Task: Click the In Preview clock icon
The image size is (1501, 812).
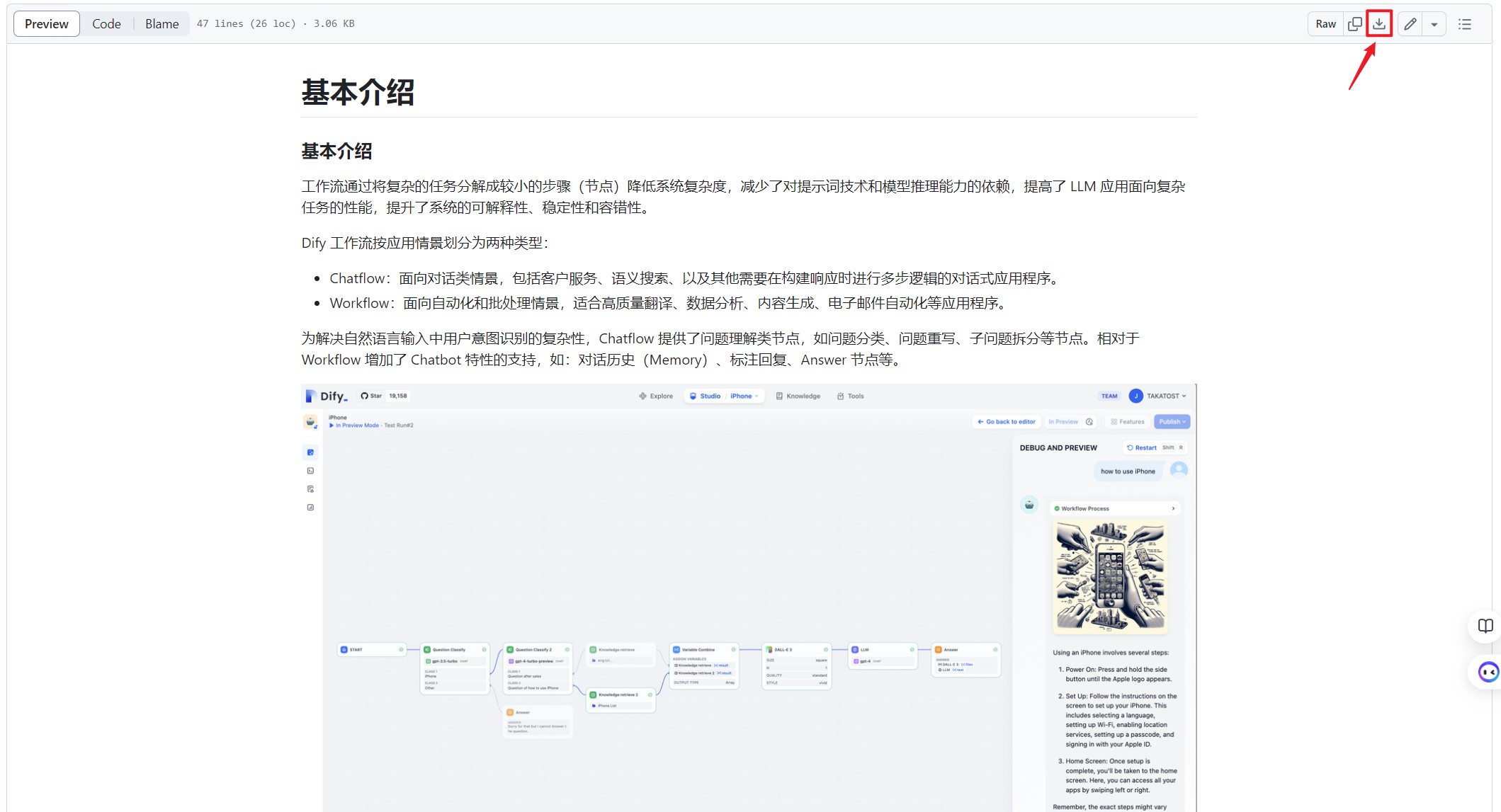Action: (1089, 422)
